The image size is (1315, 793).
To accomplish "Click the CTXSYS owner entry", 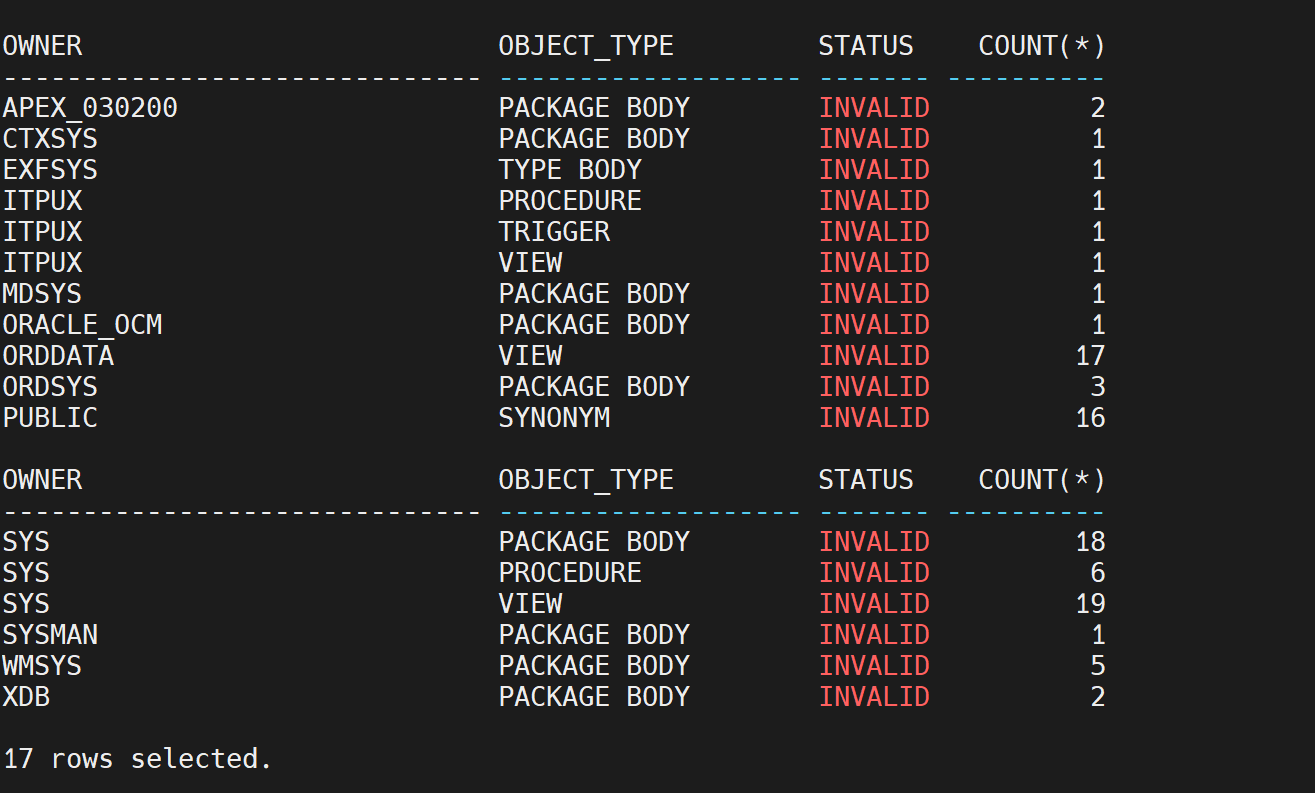I will [x=50, y=138].
